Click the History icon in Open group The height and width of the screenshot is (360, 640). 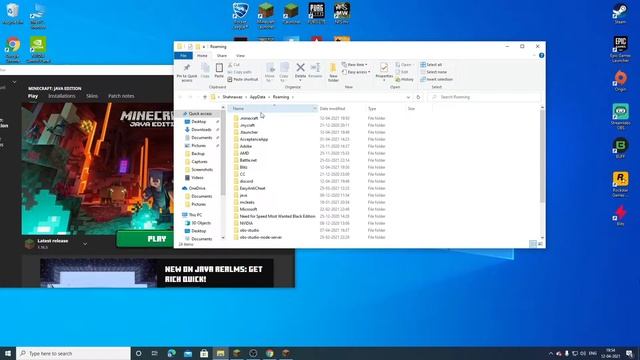404,80
